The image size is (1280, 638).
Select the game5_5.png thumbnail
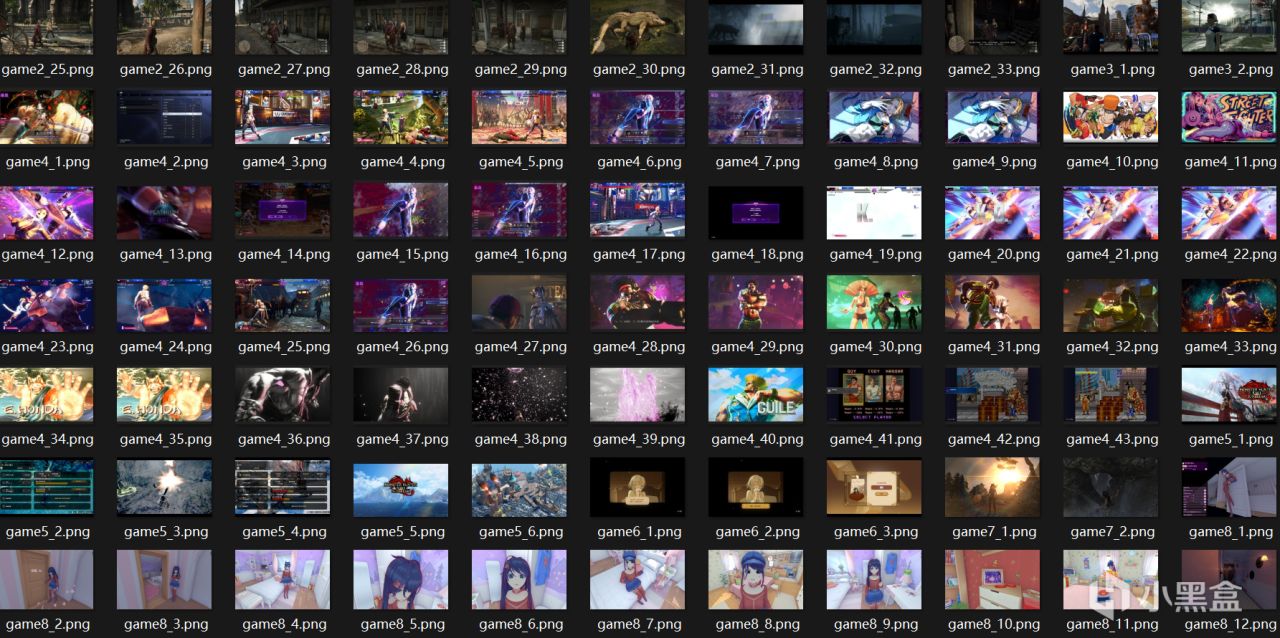401,490
